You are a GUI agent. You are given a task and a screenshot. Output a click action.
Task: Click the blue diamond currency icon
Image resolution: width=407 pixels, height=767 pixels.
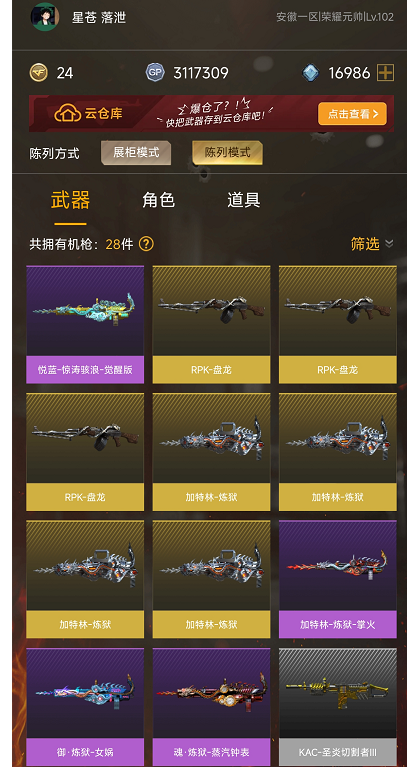click(x=310, y=73)
